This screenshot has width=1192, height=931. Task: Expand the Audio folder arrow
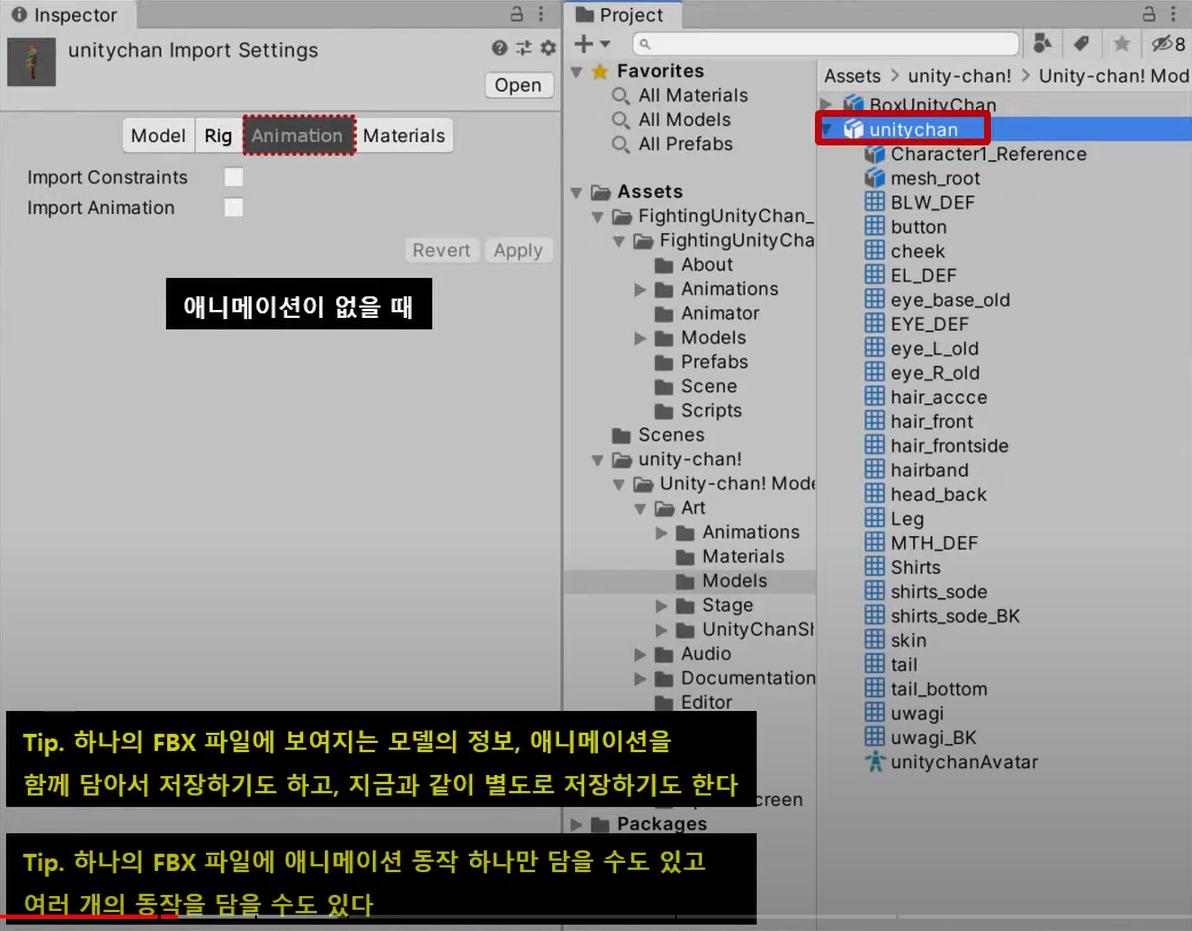point(640,654)
